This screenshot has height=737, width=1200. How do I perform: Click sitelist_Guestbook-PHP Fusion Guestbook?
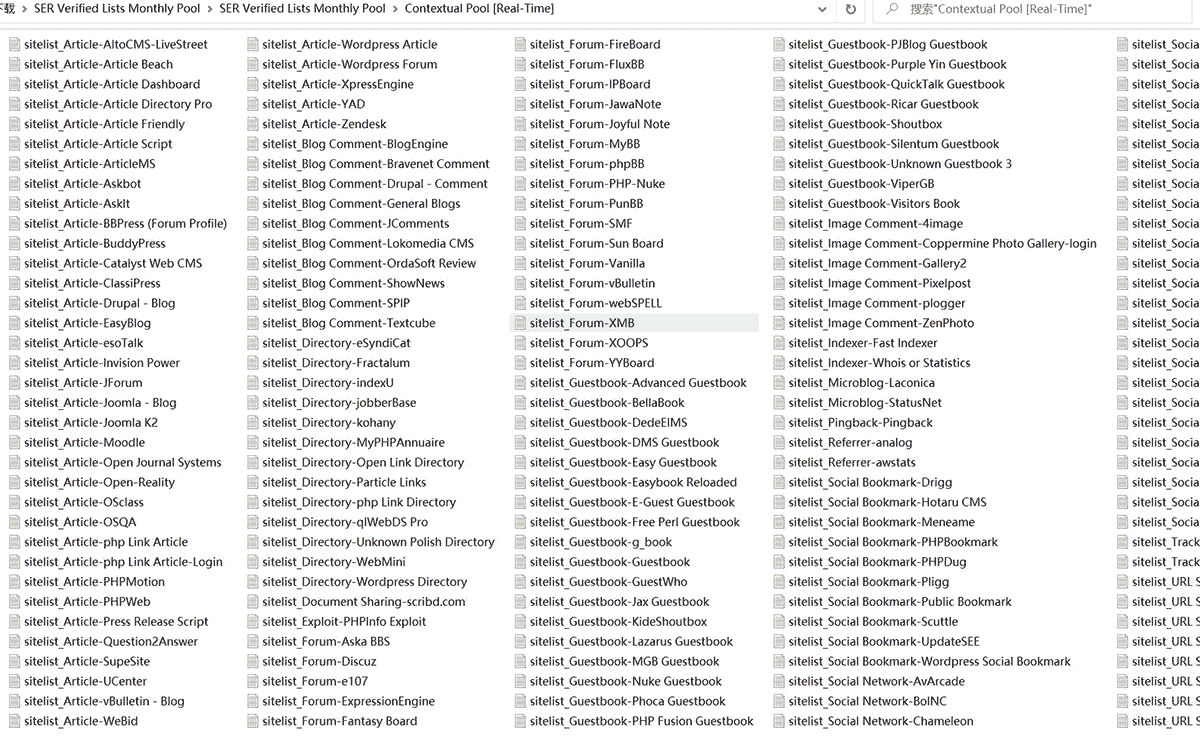(642, 721)
